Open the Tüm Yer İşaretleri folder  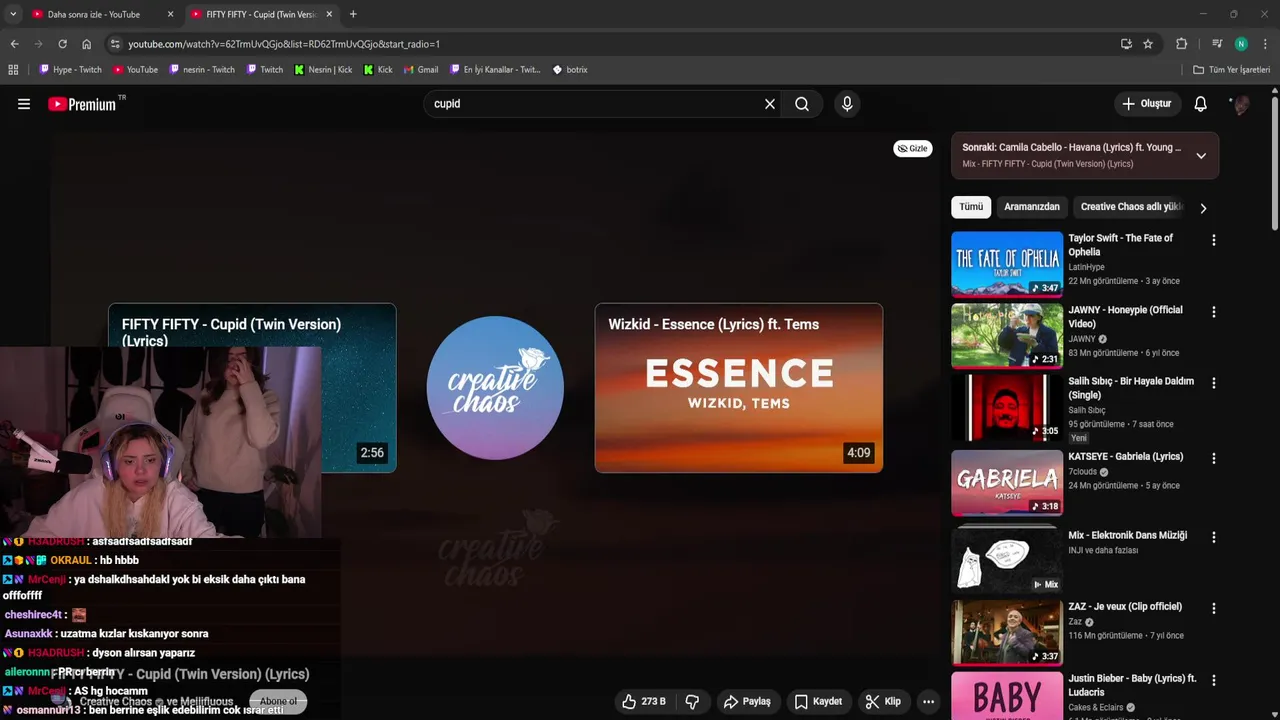(x=1232, y=70)
